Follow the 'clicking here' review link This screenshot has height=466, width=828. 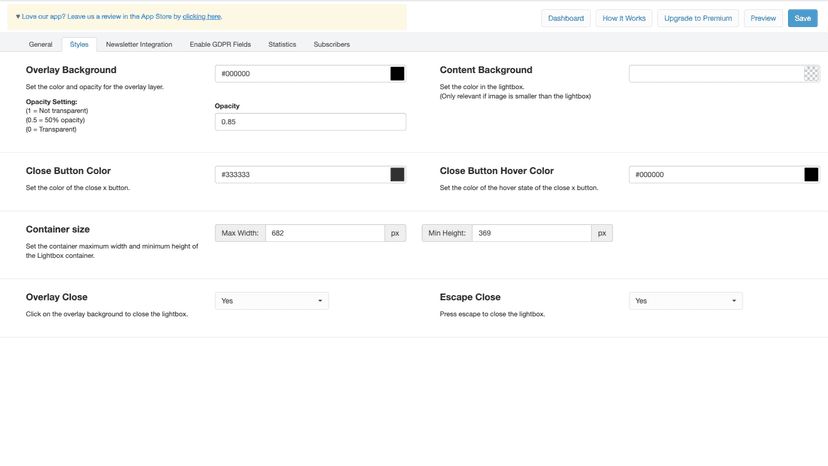[x=202, y=16]
